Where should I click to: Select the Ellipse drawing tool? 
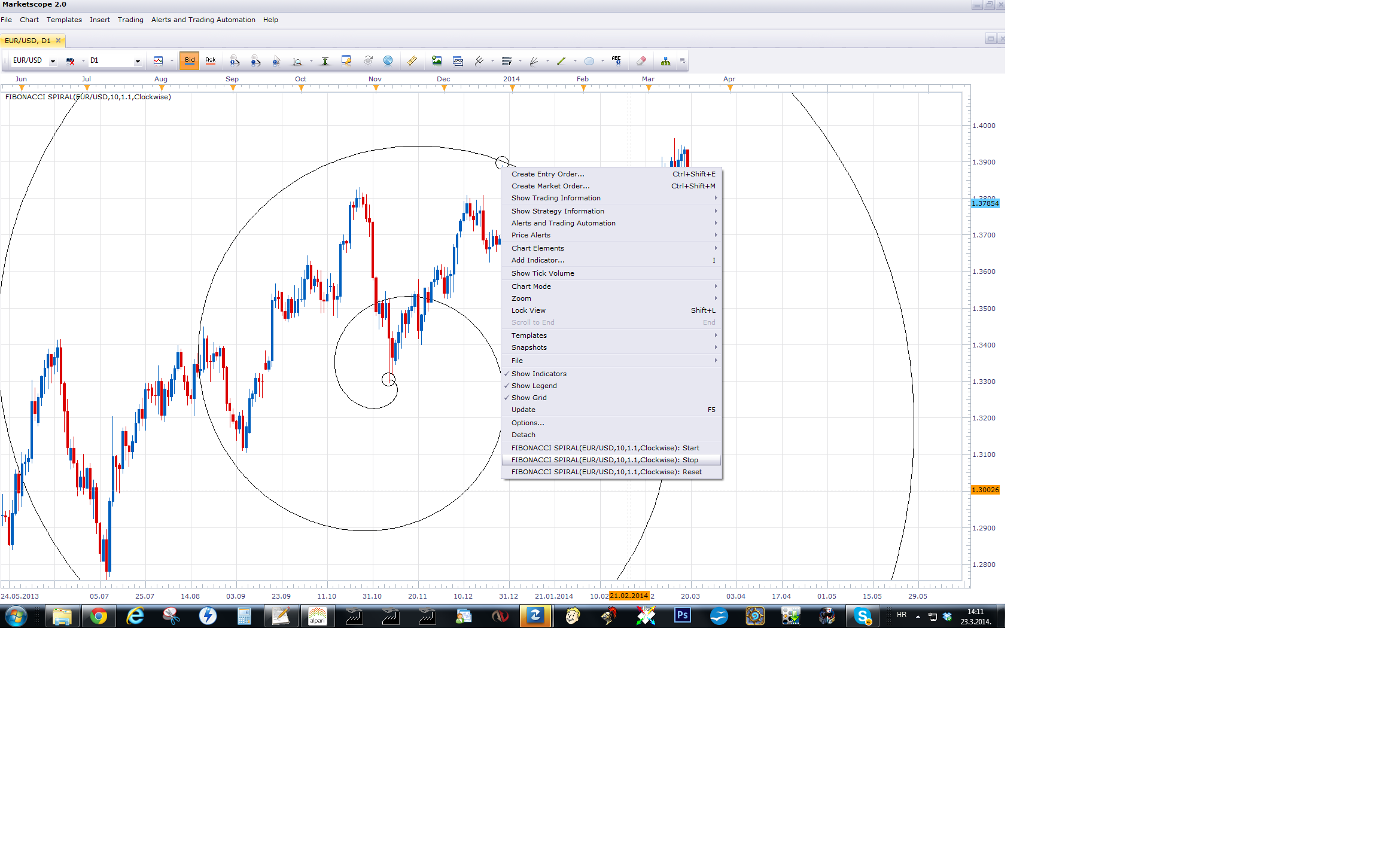589,60
